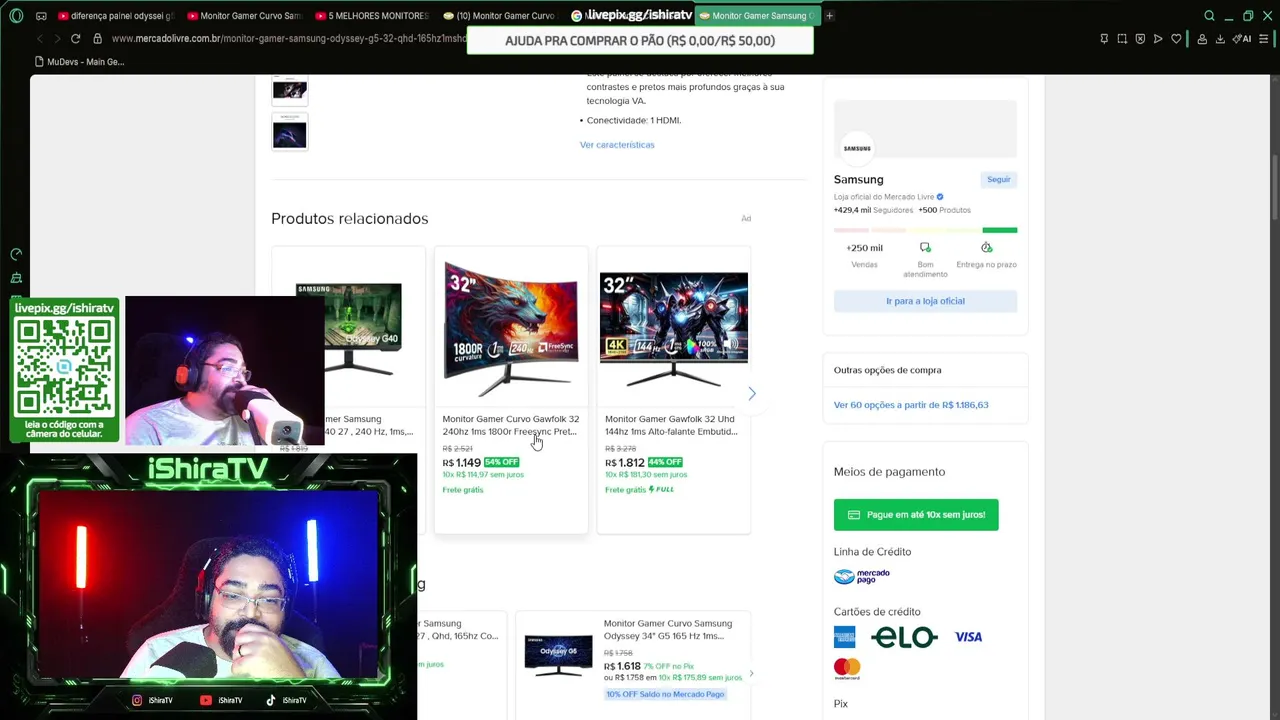Image resolution: width=1280 pixels, height=720 pixels.
Task: Open 'Ver 60 opções' purchase link
Action: click(911, 405)
